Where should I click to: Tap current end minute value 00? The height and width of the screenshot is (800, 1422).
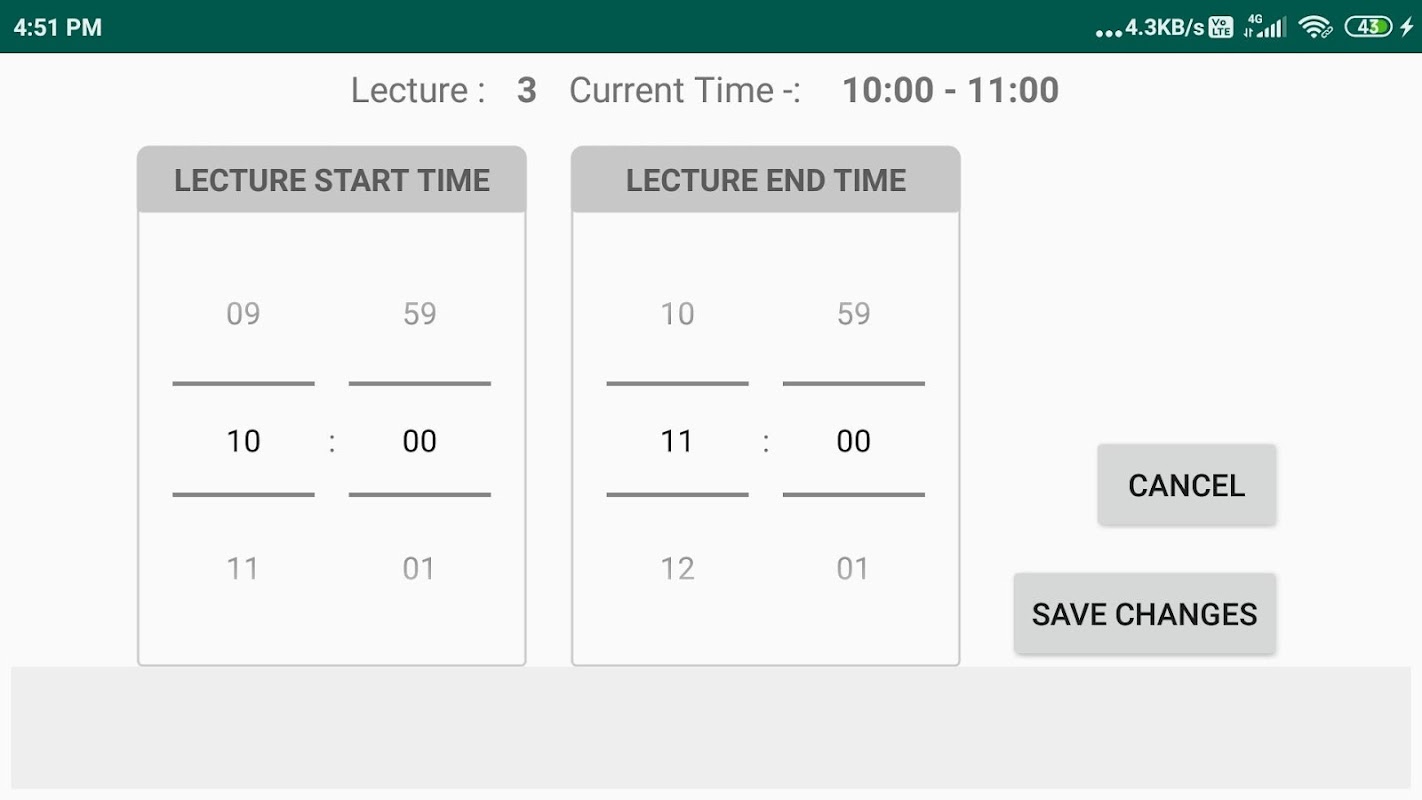(x=853, y=441)
